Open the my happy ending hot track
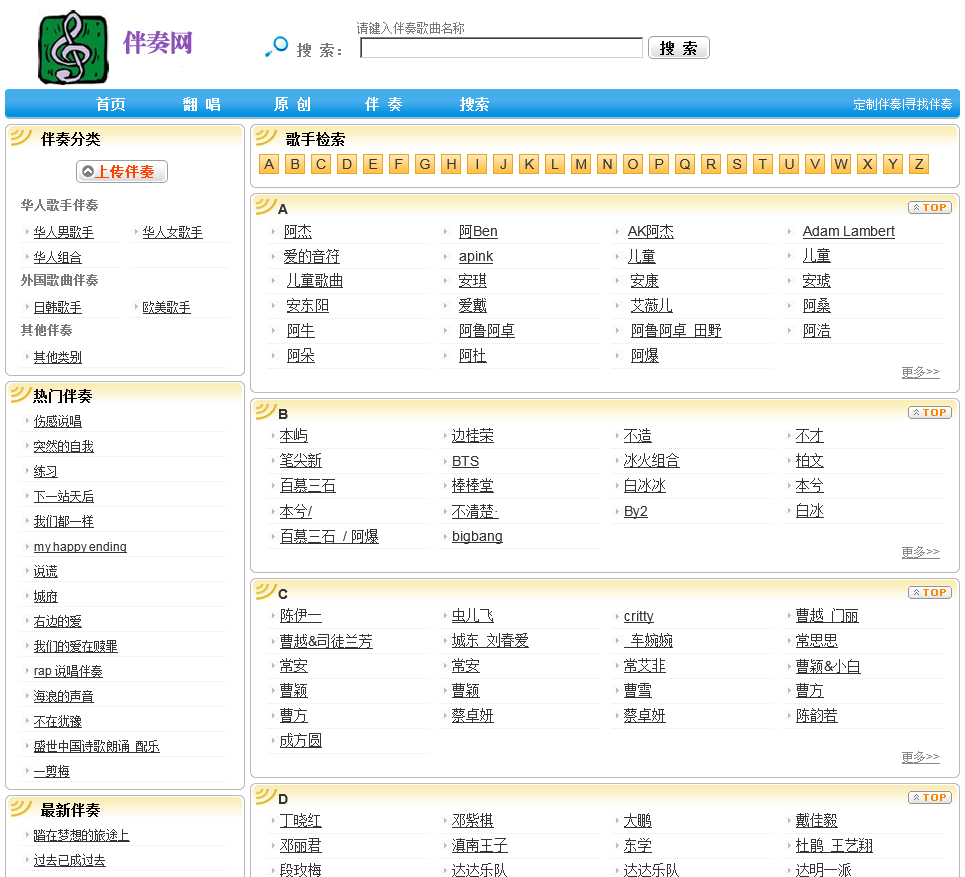 pos(80,547)
